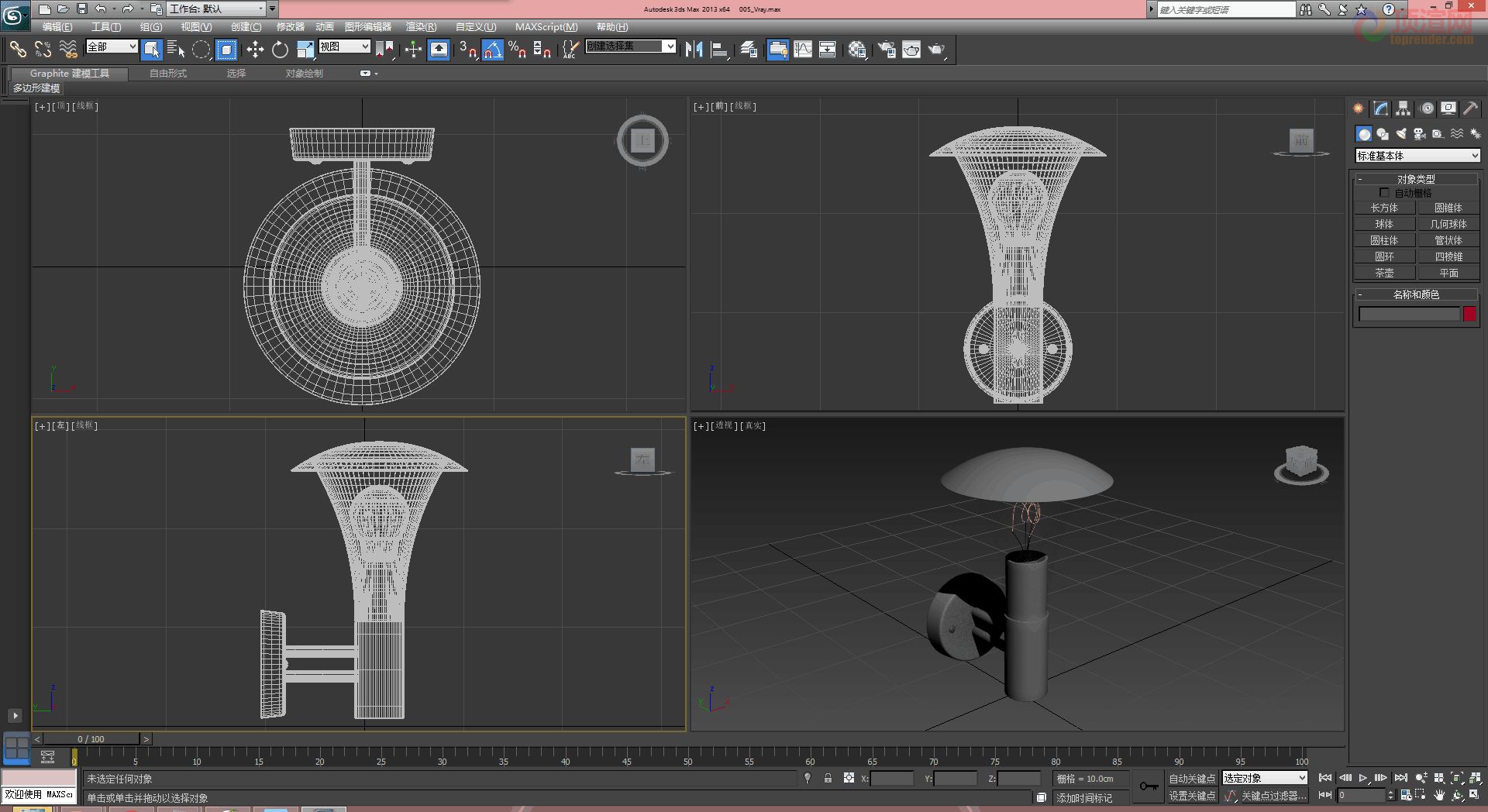Choose the Select and Scale tool
This screenshot has height=812, width=1488.
point(305,50)
